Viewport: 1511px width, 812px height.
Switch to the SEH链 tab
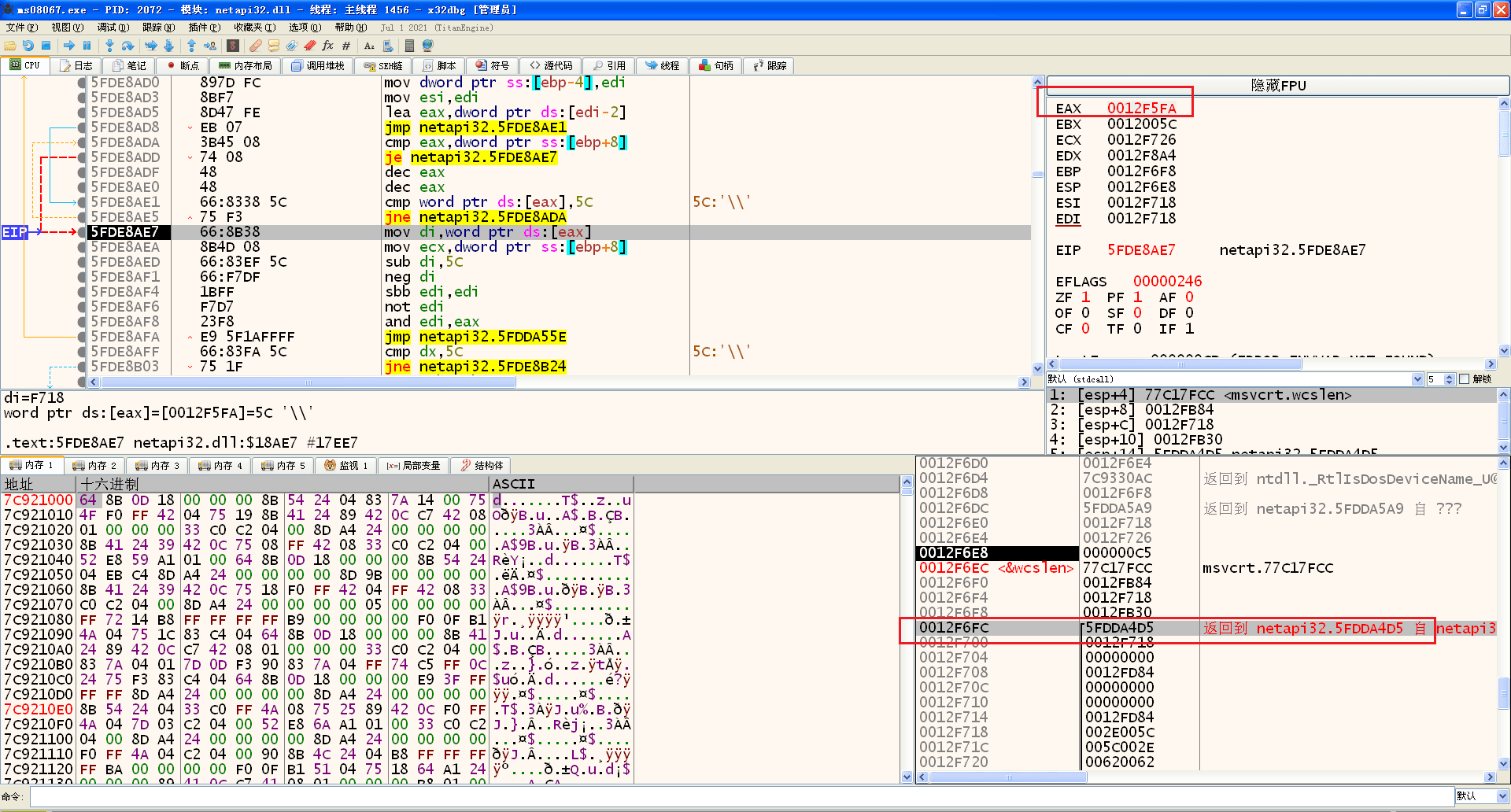[x=383, y=65]
